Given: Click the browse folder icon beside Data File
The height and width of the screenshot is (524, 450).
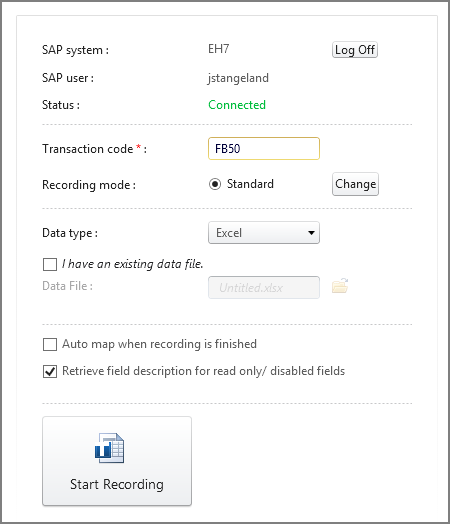Looking at the screenshot, I should [x=340, y=286].
